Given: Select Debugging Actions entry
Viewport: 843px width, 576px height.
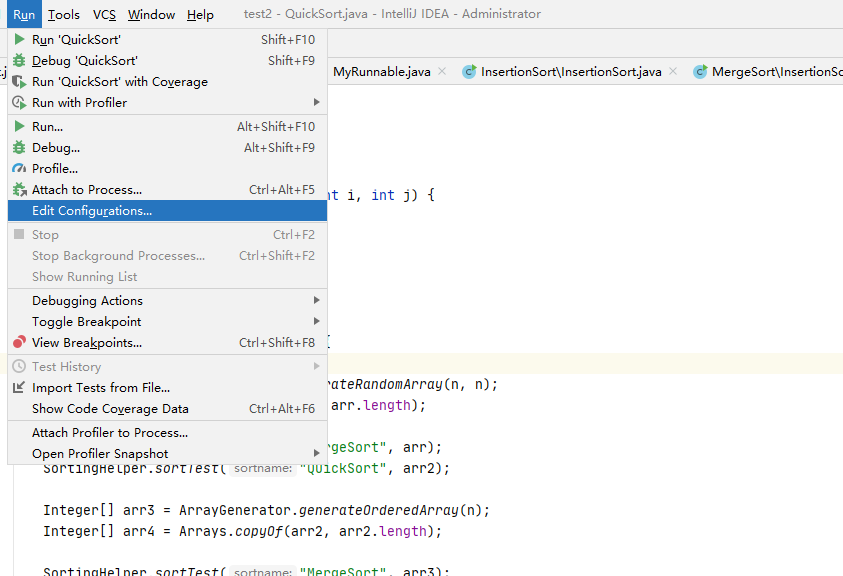Looking at the screenshot, I should pyautogui.click(x=167, y=300).
